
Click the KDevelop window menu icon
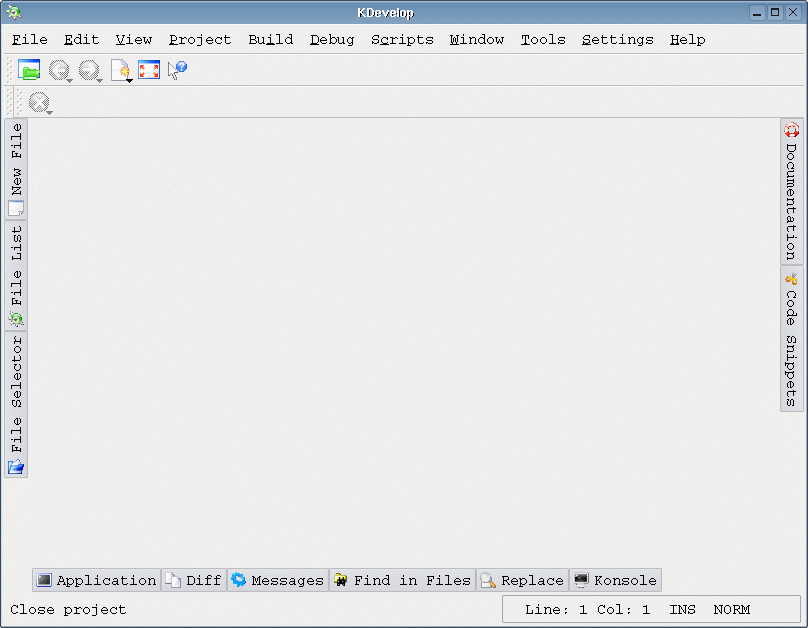click(x=14, y=12)
